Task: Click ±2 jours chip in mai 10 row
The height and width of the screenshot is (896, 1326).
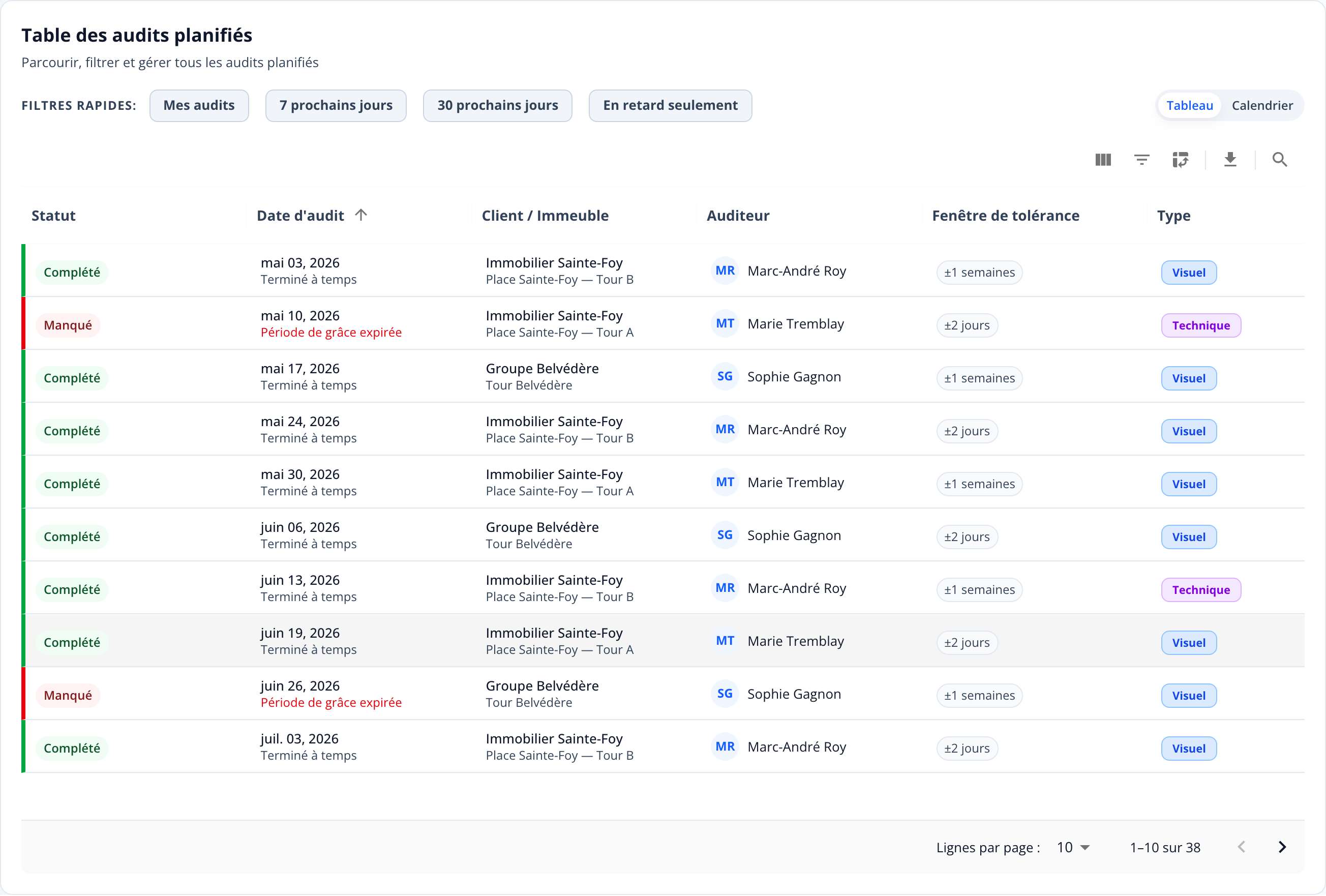Action: click(x=967, y=325)
